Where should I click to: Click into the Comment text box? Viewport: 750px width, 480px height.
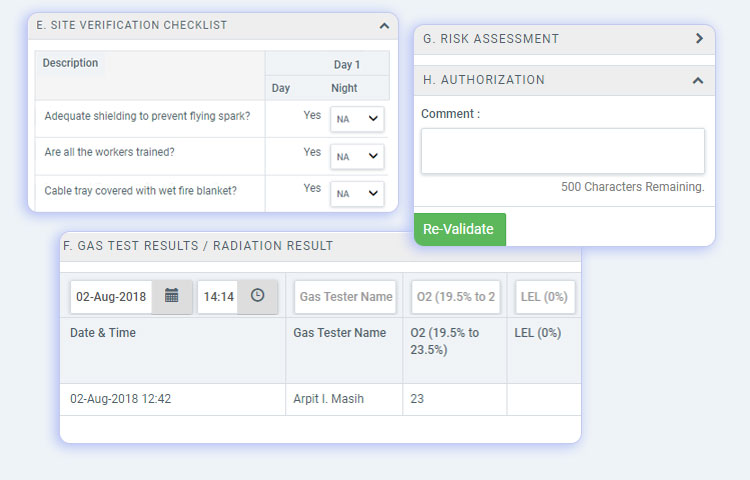562,151
